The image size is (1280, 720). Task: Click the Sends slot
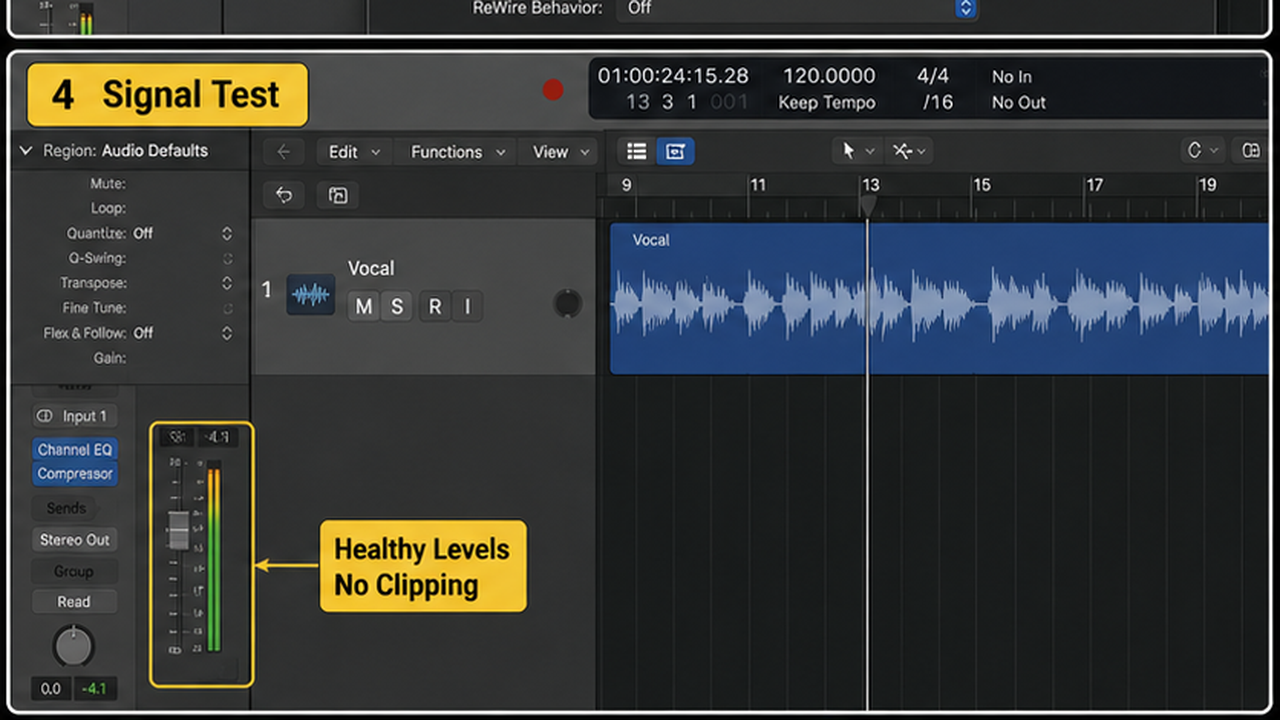pos(66,508)
